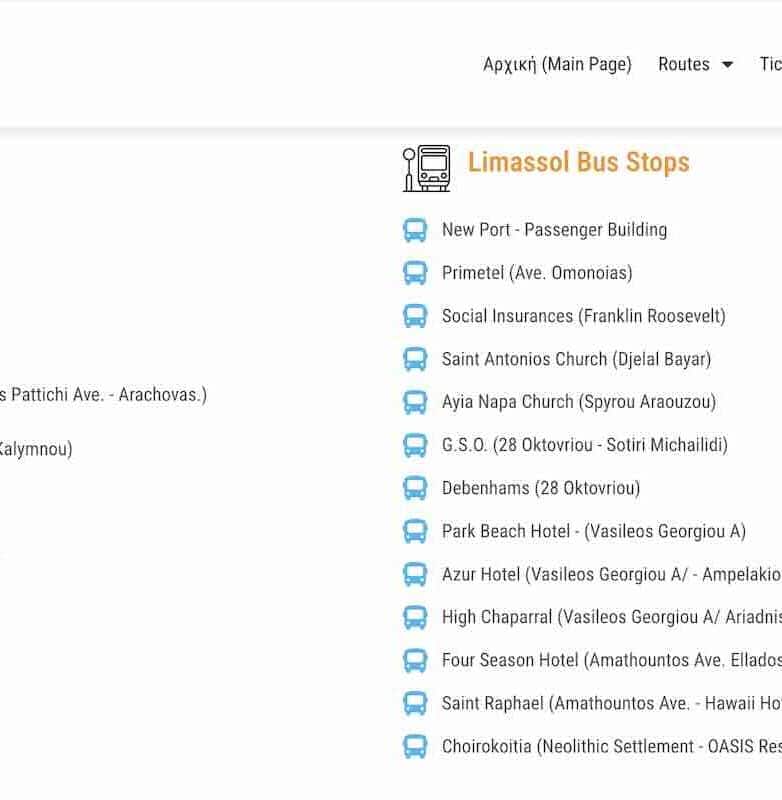The image size is (782, 800).
Task: Open the Routes menu
Action: (684, 64)
